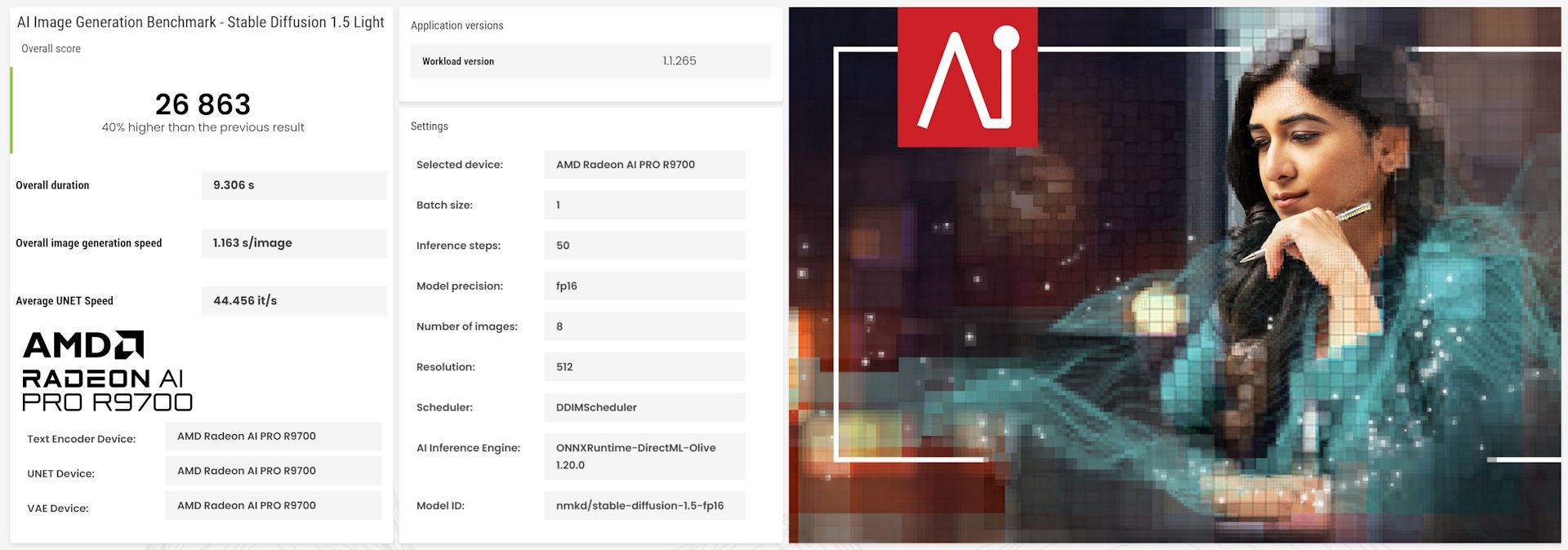Viewport: 1568px width, 550px height.
Task: Click the Number of images value 8
Action: click(x=644, y=326)
